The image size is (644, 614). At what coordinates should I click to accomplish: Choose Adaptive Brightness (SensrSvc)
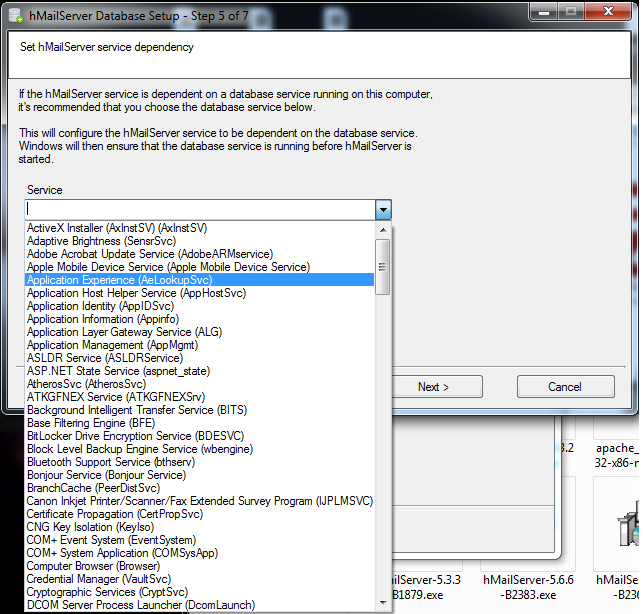(x=200, y=241)
